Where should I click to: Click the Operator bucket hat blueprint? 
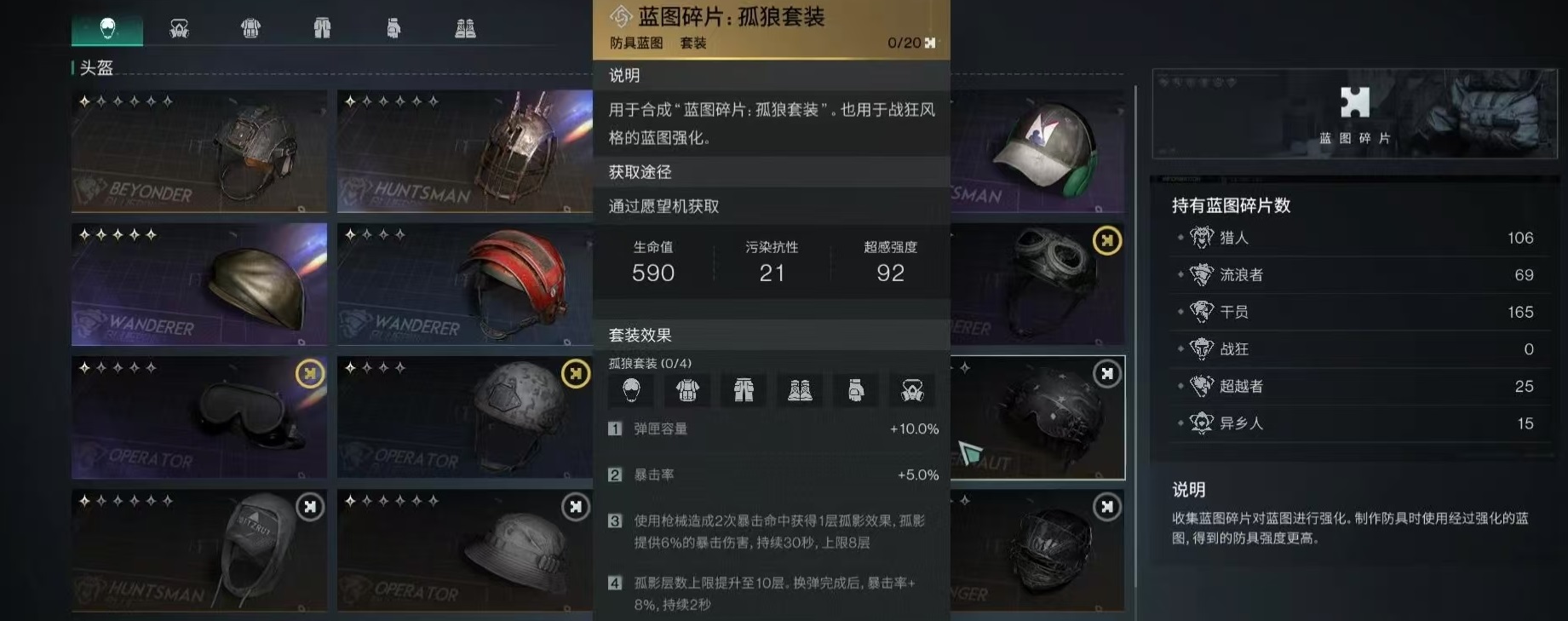point(465,550)
